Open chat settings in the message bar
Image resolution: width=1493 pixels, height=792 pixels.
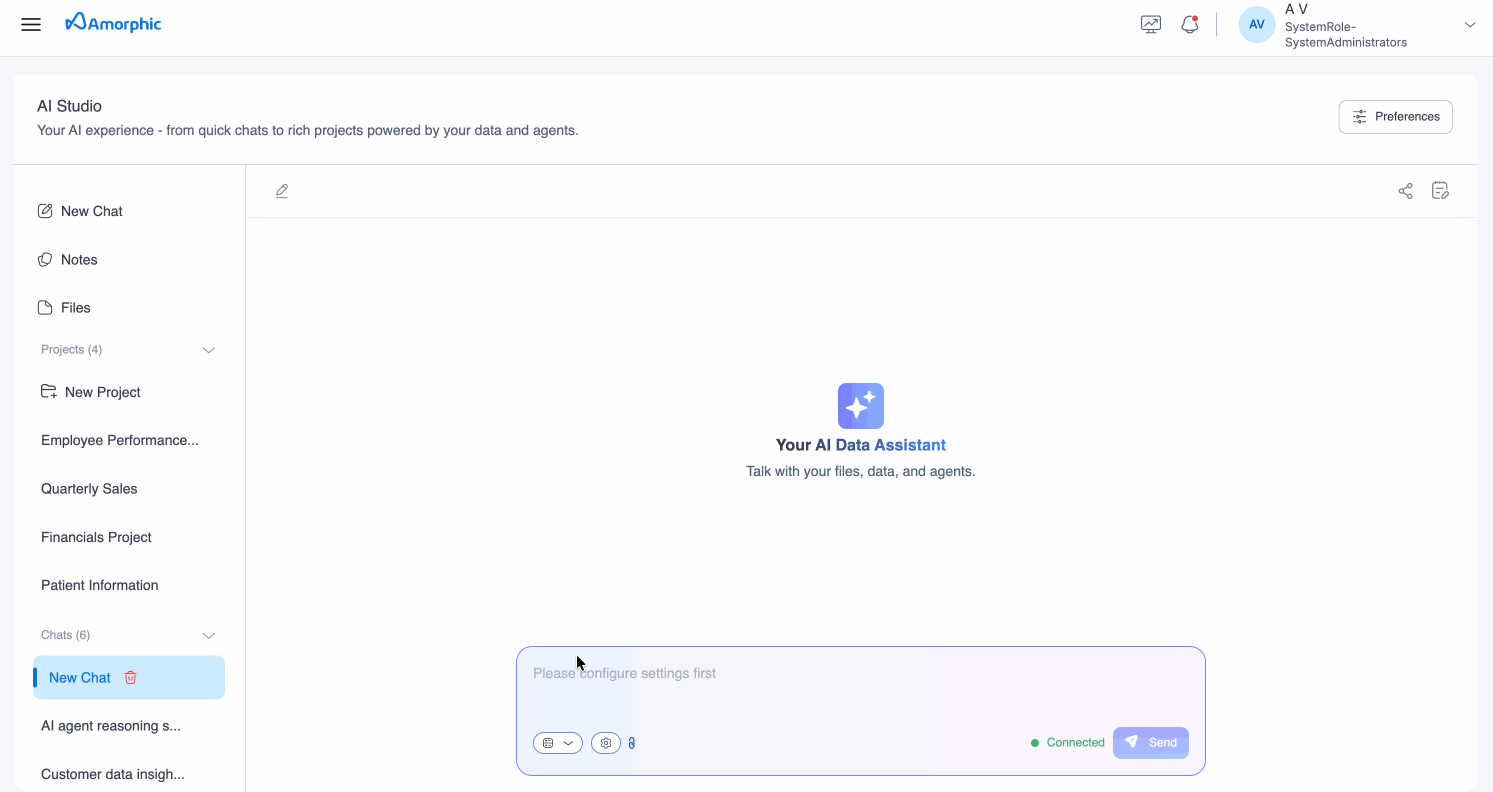605,743
